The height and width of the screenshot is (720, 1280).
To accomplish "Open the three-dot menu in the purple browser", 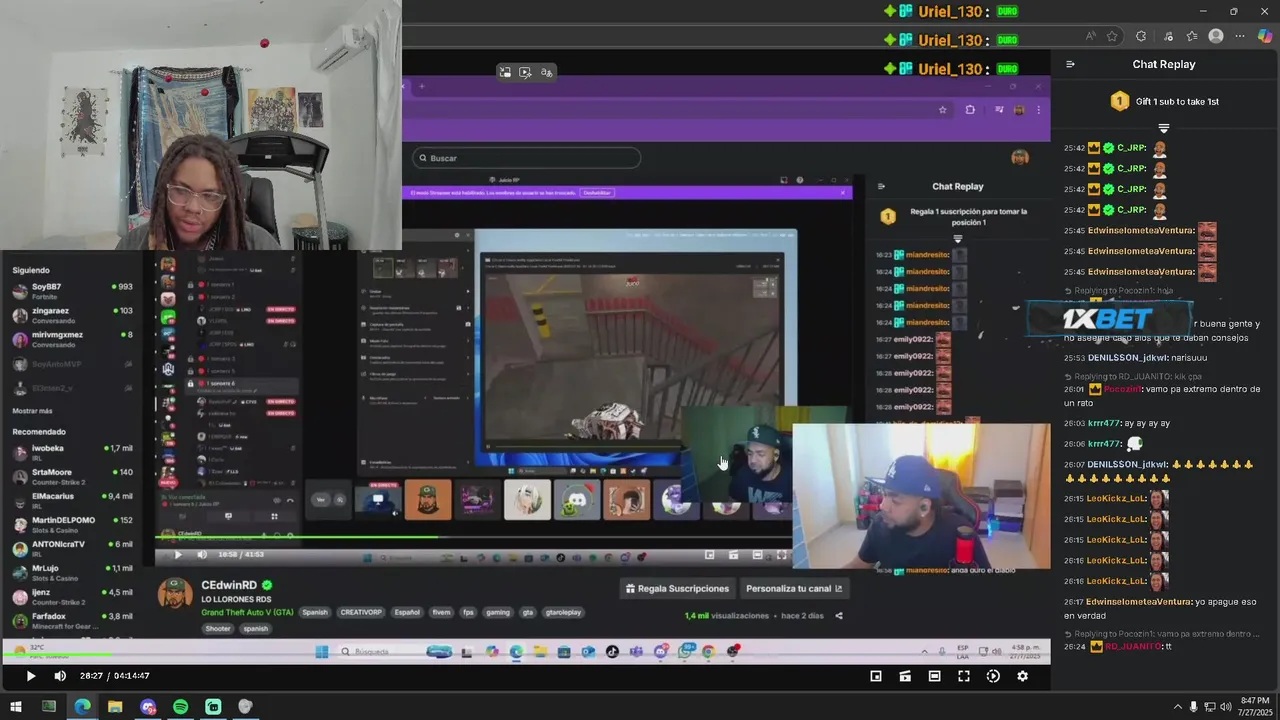I will point(1038,110).
